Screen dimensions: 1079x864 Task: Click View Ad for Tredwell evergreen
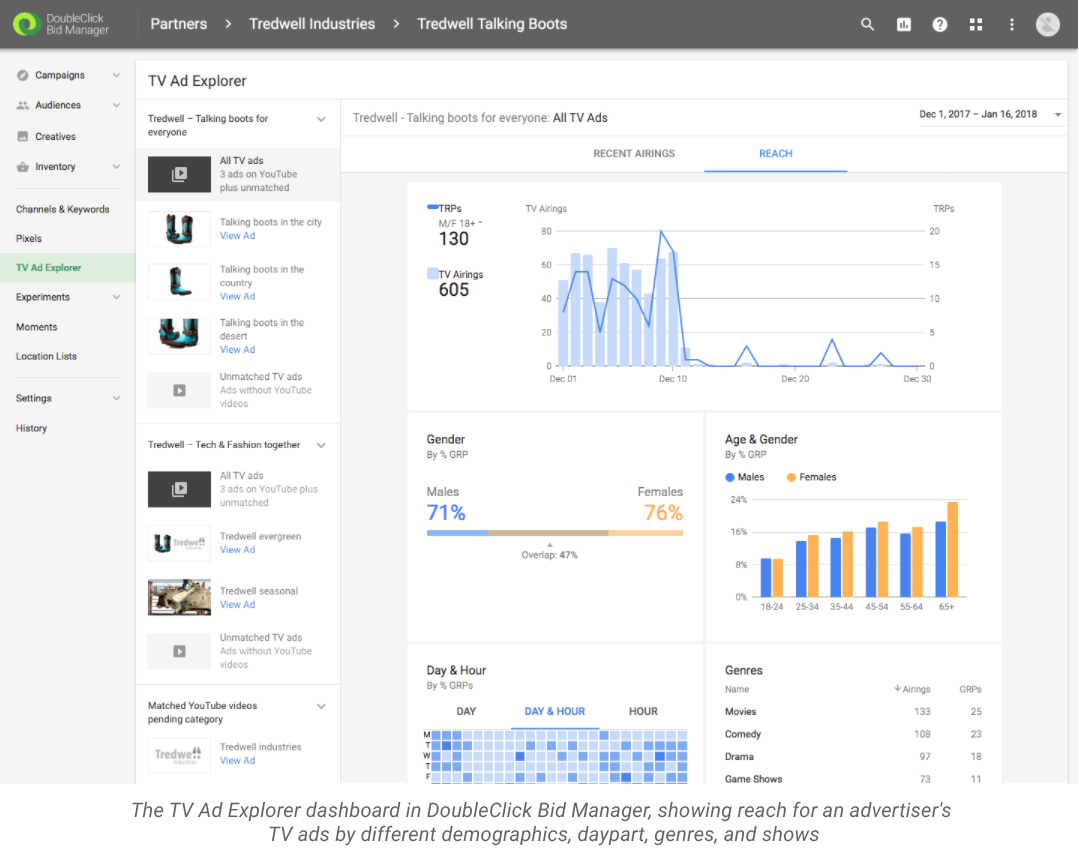(x=237, y=550)
